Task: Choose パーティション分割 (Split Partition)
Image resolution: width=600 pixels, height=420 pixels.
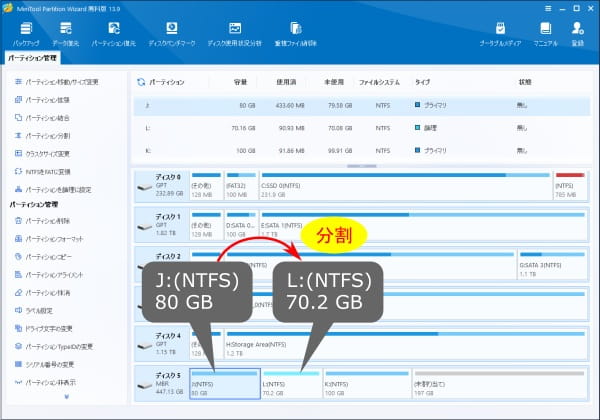Action: coord(42,136)
